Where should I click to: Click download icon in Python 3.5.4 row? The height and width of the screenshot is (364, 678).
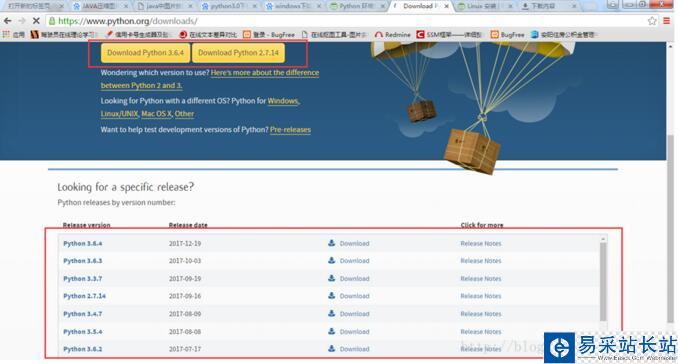point(331,331)
